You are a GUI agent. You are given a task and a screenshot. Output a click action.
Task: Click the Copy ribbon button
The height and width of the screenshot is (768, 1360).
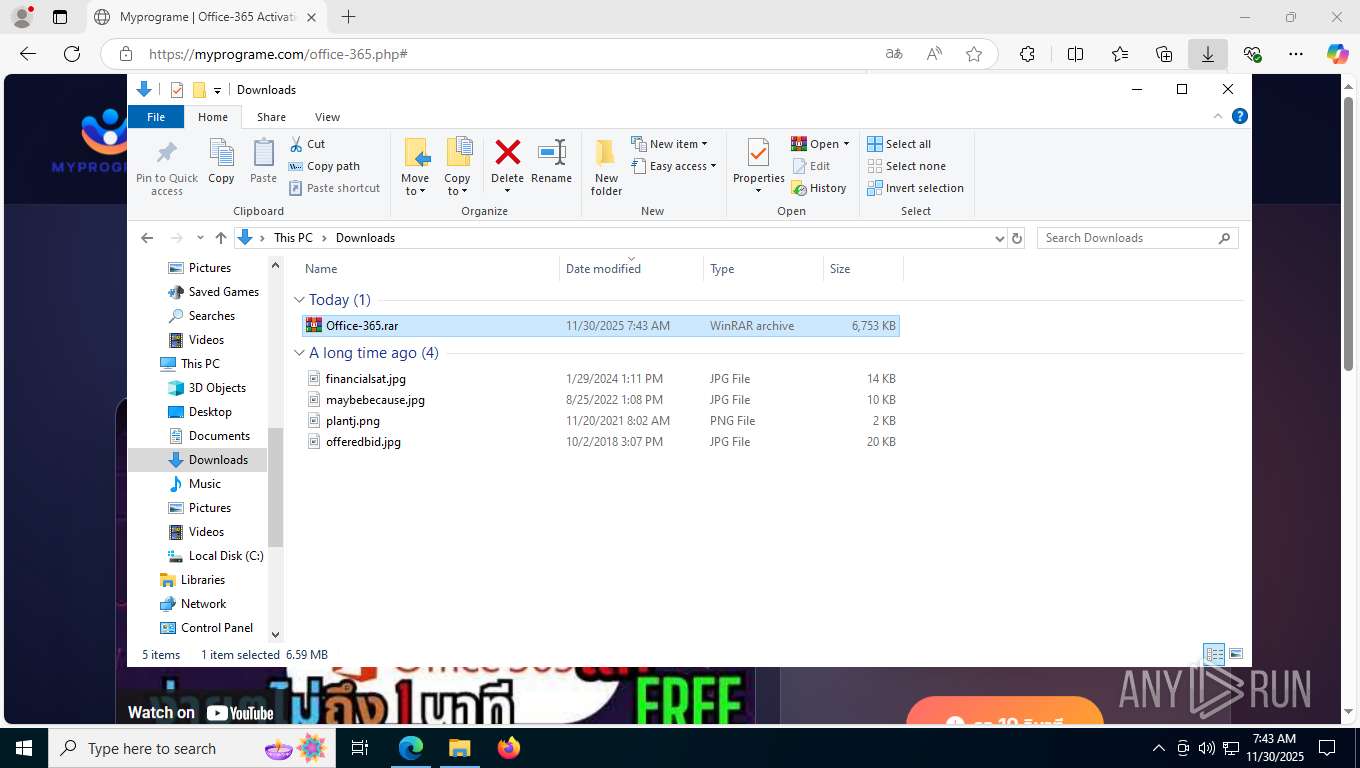pos(221,162)
